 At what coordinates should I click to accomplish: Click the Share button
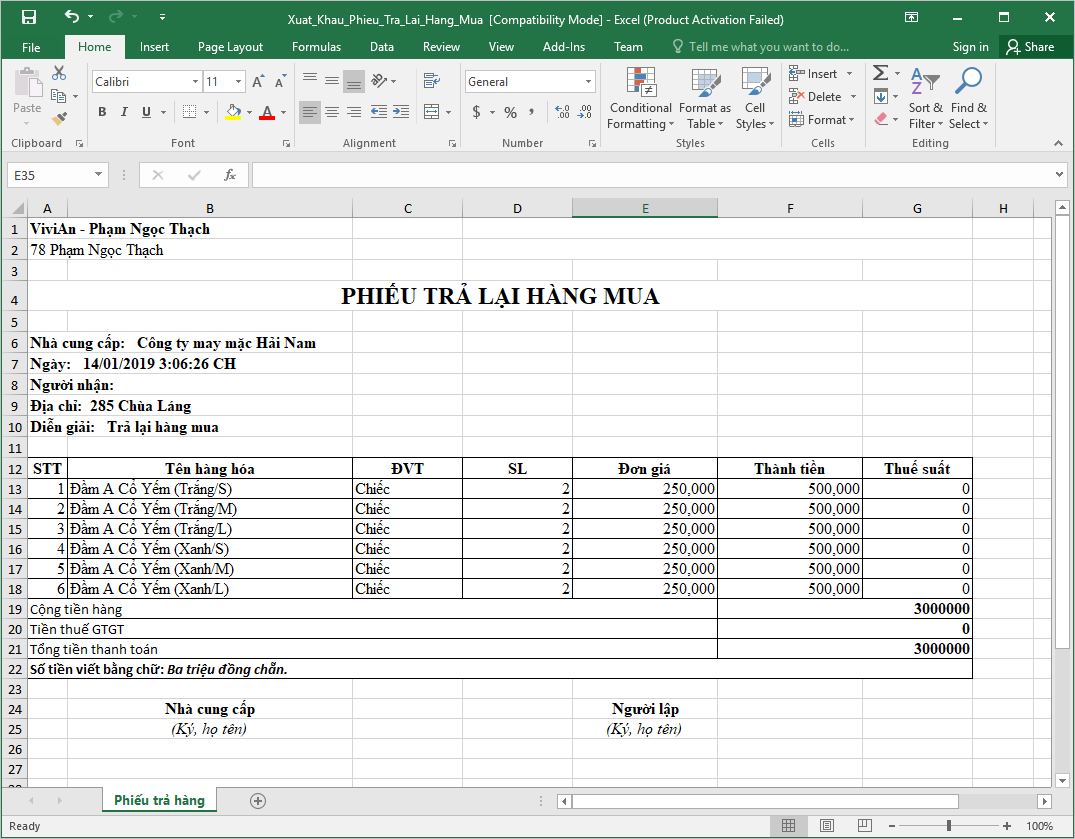pyautogui.click(x=1030, y=47)
